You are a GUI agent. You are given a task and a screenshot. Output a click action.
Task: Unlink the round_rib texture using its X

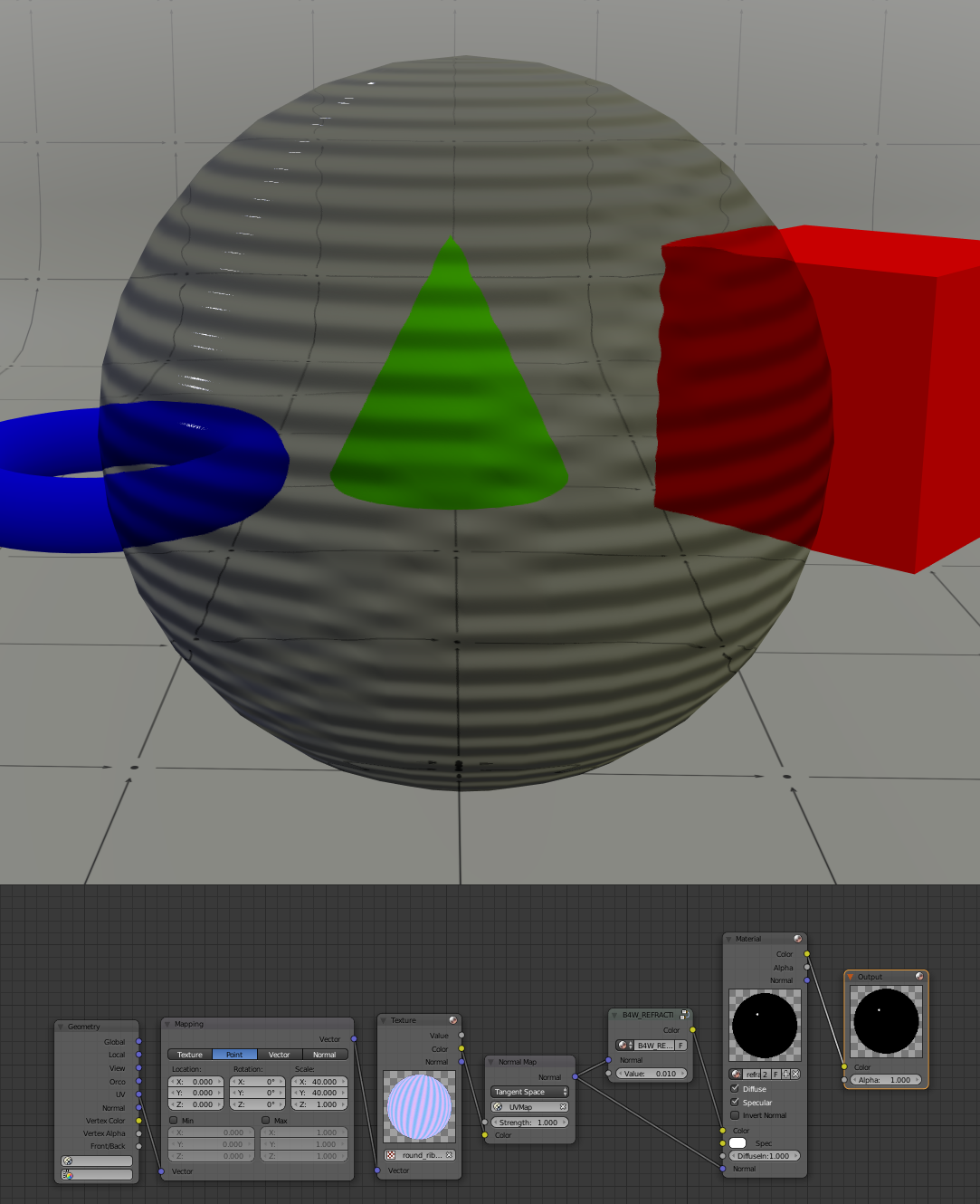(x=449, y=1155)
